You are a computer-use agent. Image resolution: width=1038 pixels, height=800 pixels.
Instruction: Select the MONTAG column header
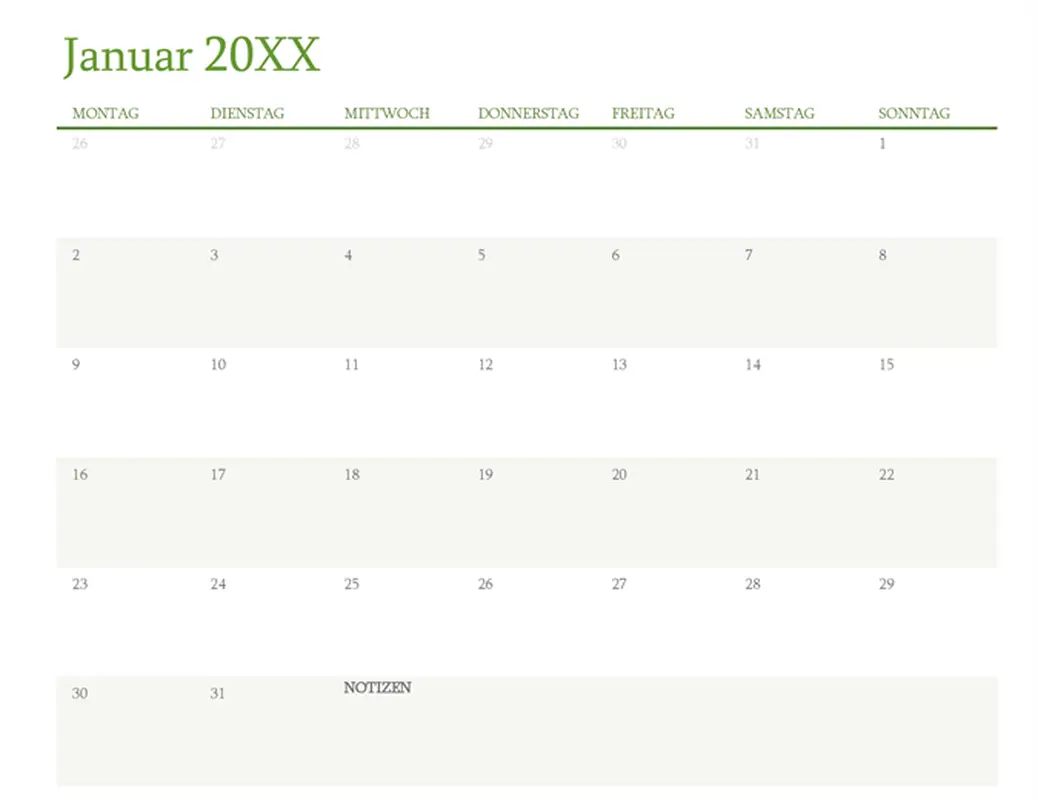tap(106, 113)
